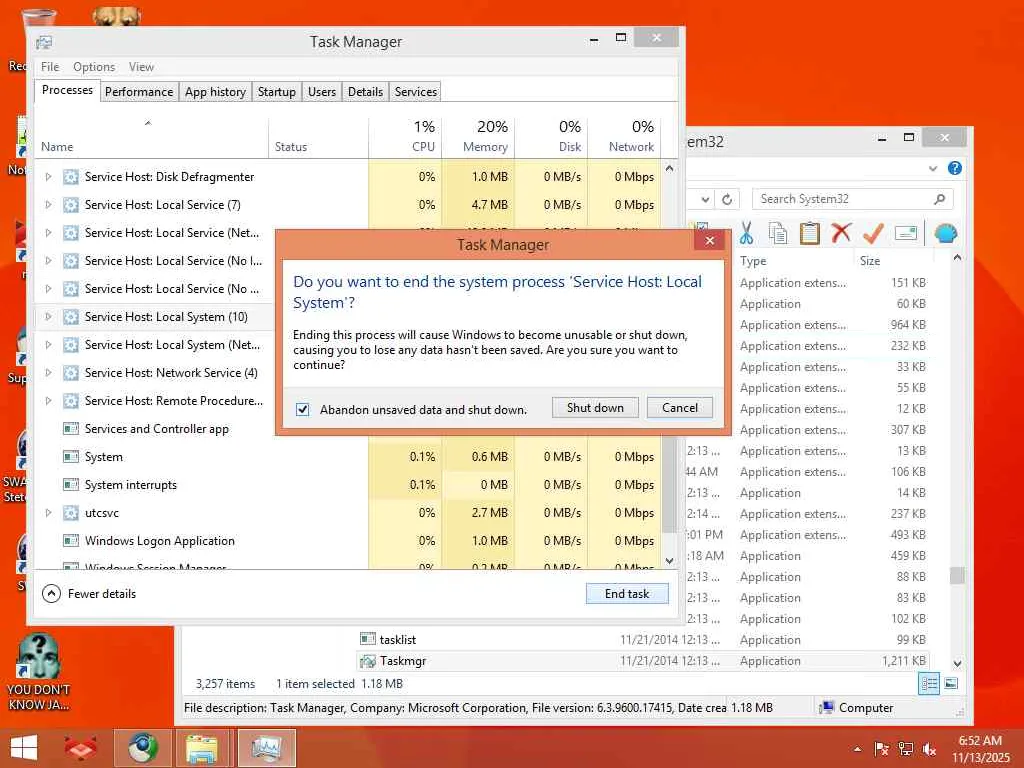Click the Copy icon in Explorer toolbar
Screen dimensions: 1024x768
pyautogui.click(x=778, y=233)
